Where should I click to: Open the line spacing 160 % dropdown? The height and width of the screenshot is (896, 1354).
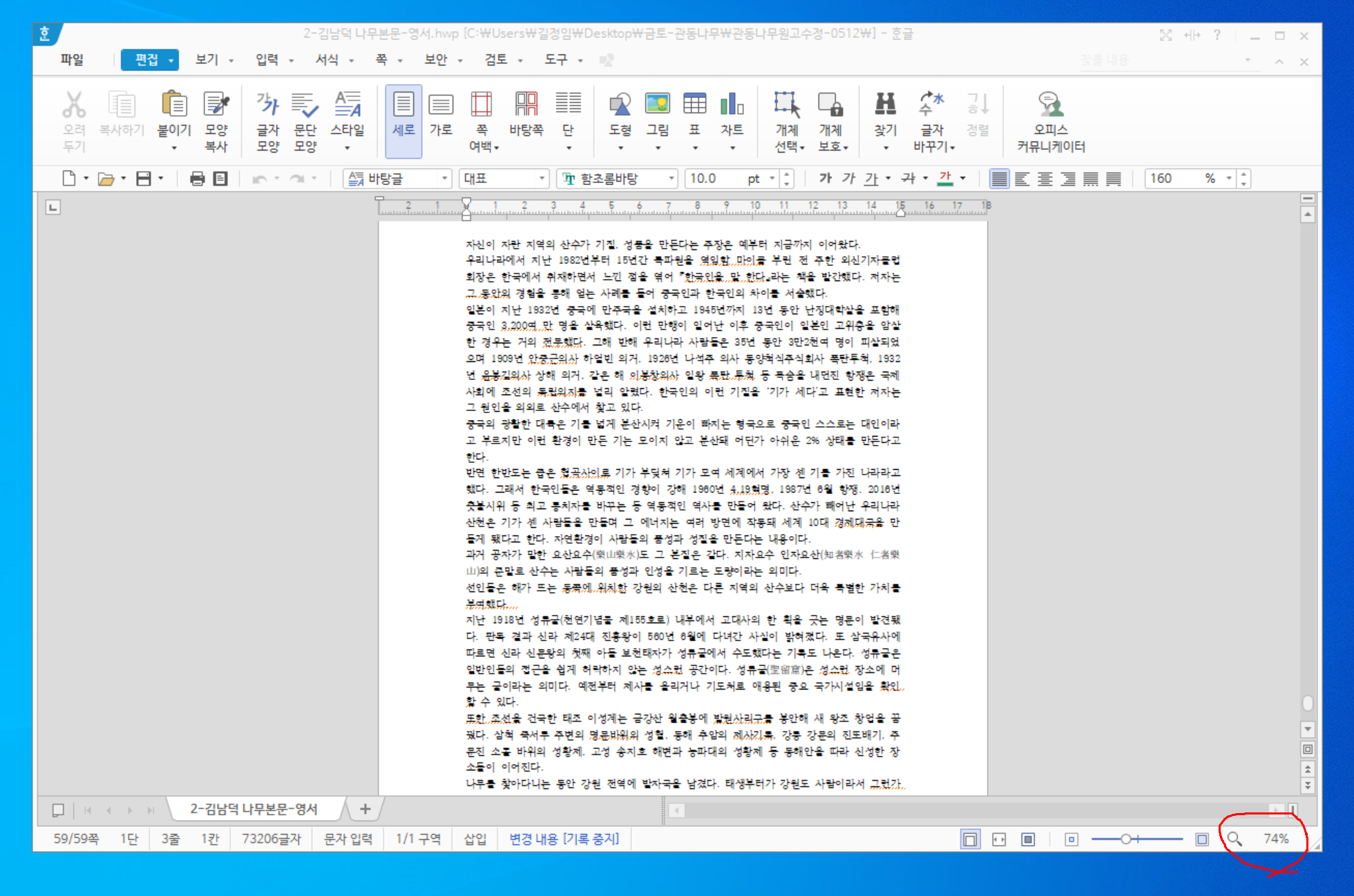(1229, 179)
